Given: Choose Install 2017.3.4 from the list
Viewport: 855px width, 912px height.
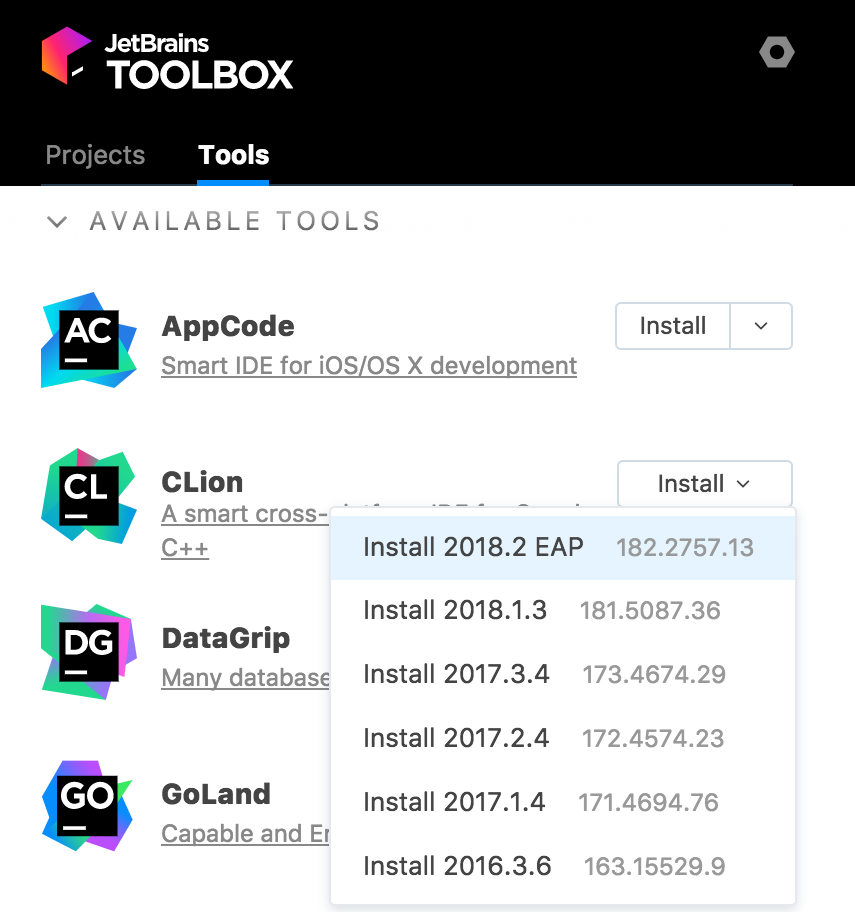Looking at the screenshot, I should [x=562, y=675].
